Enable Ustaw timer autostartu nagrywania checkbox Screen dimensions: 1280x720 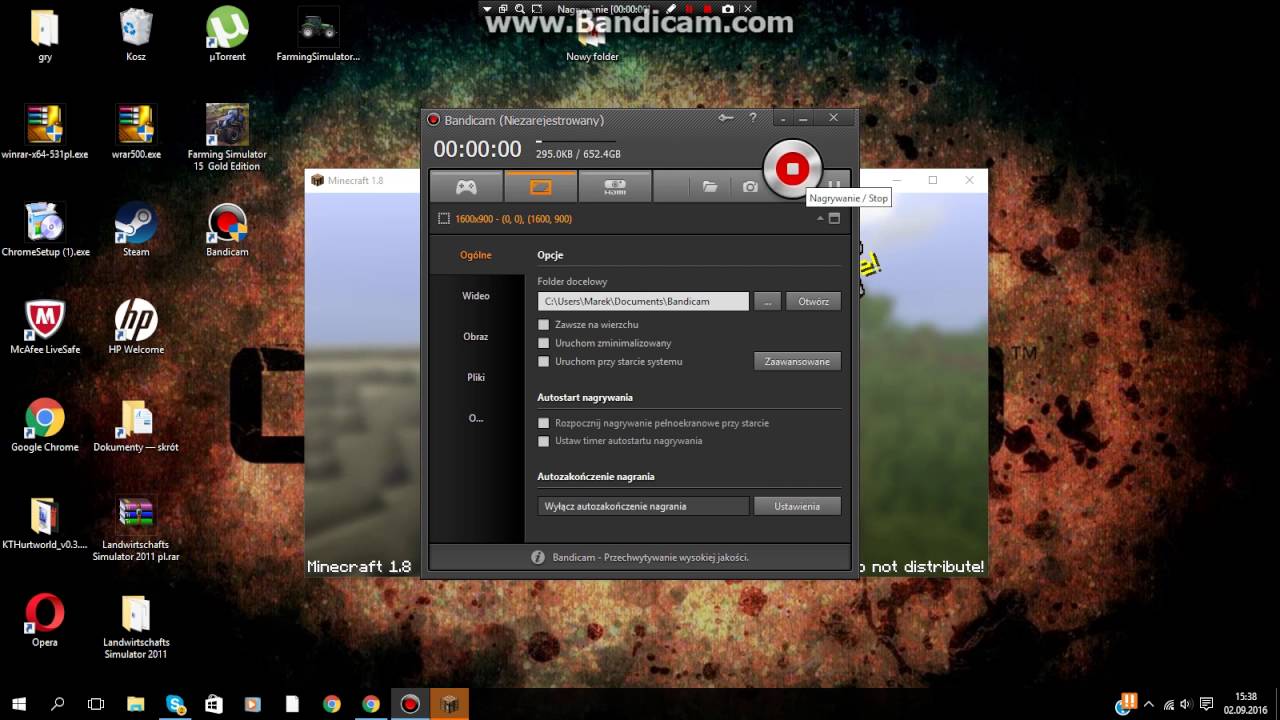544,441
